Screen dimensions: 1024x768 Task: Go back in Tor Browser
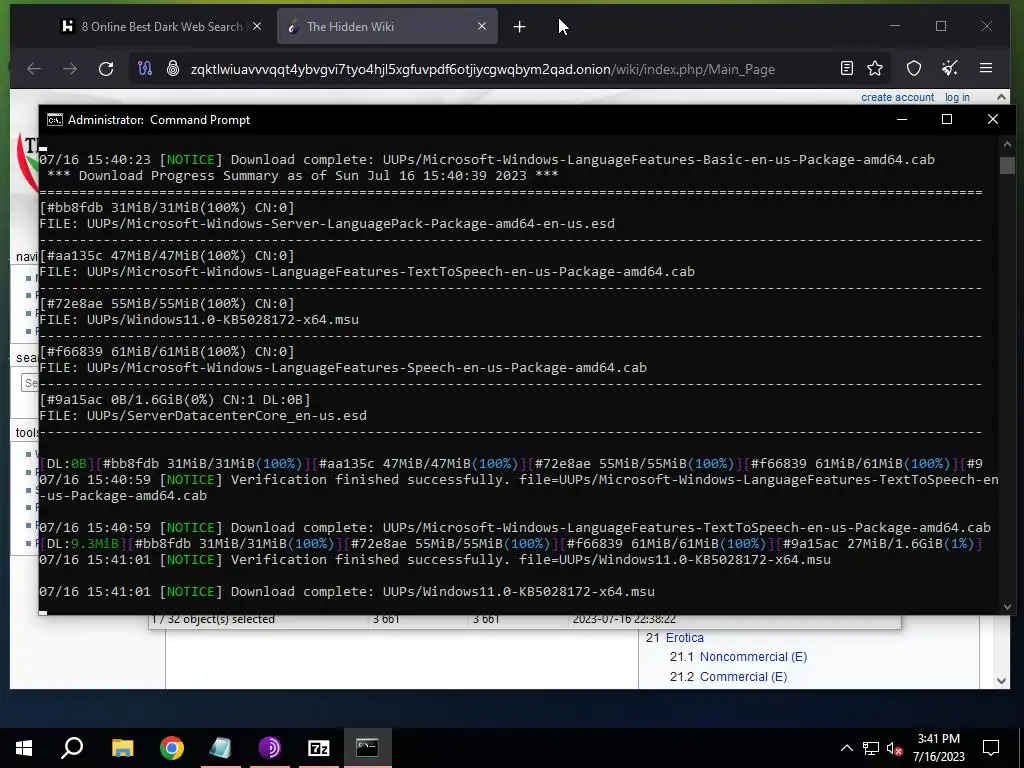click(x=34, y=69)
